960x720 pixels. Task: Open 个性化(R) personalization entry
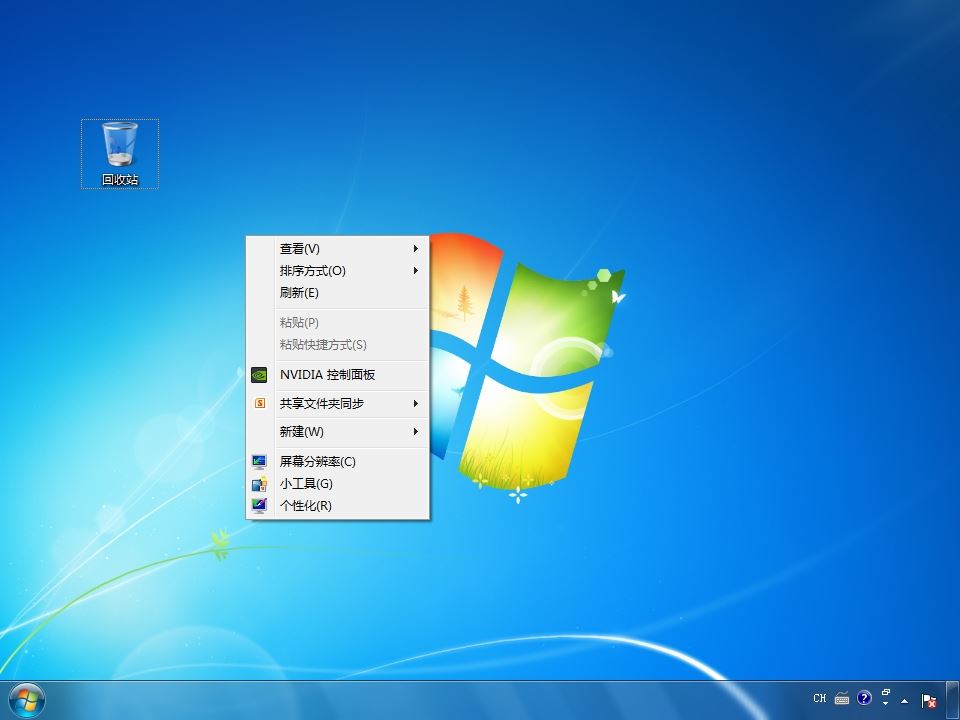pyautogui.click(x=337, y=506)
